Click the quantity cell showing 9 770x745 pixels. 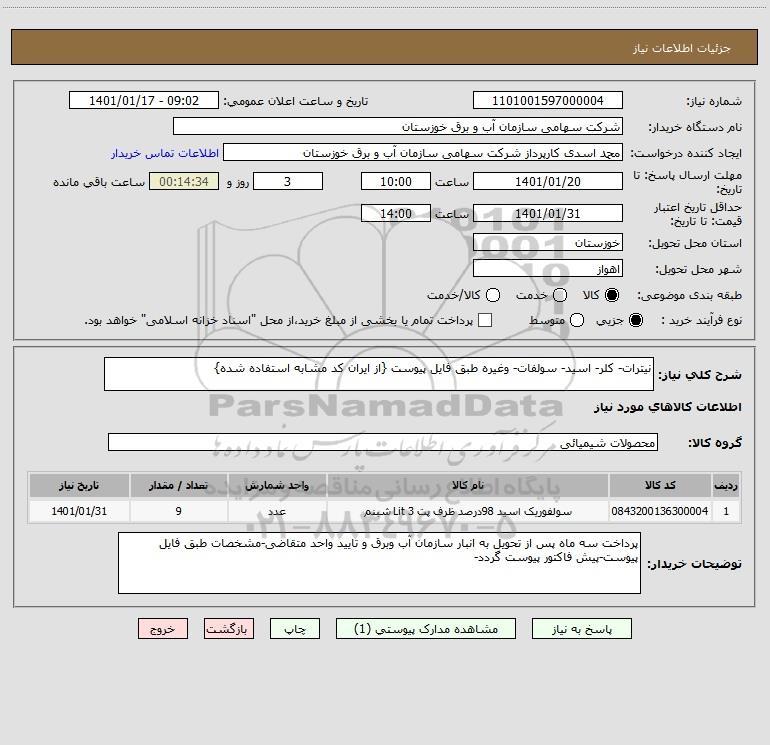pyautogui.click(x=178, y=511)
